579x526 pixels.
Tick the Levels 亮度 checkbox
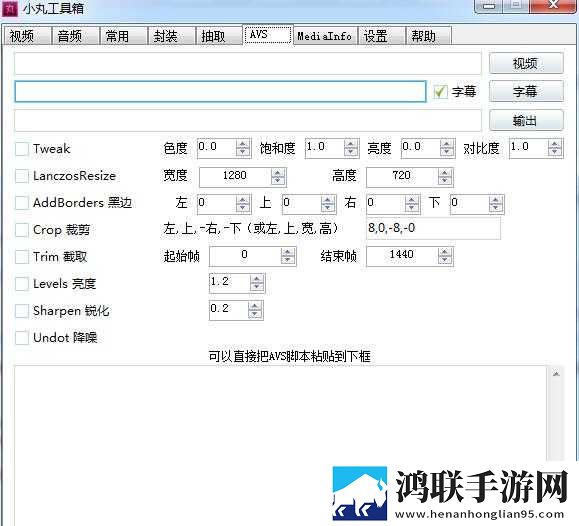[x=21, y=284]
